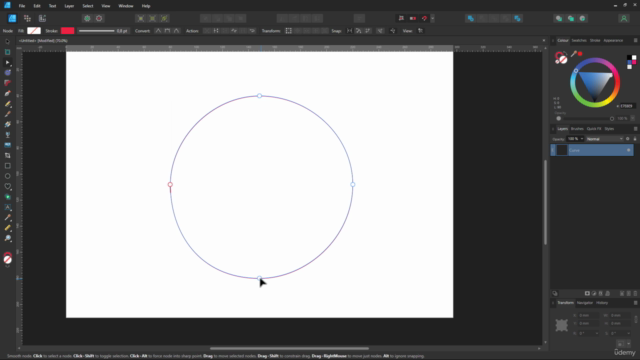This screenshot has width=640, height=360.
Task: Close the Untitled document tab
Action: (x=543, y=40)
